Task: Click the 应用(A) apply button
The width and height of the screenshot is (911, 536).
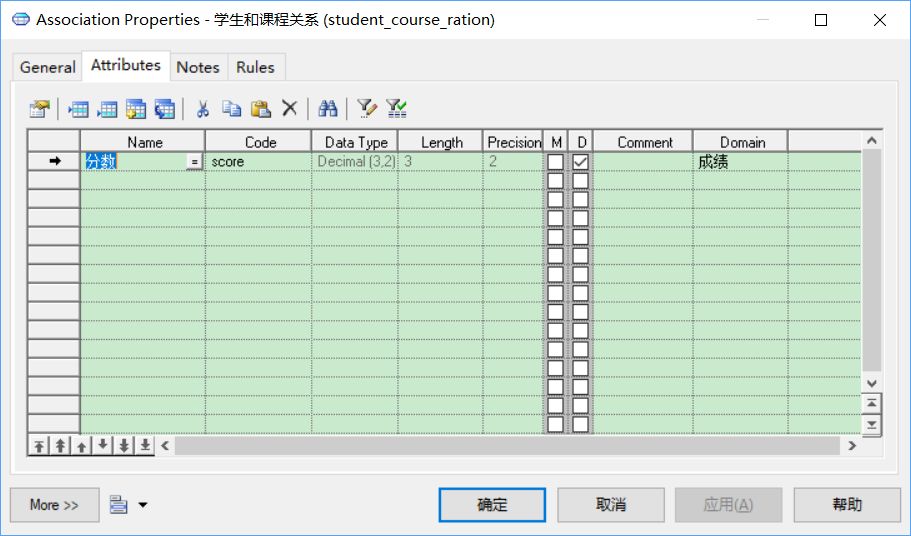Action: [x=728, y=505]
